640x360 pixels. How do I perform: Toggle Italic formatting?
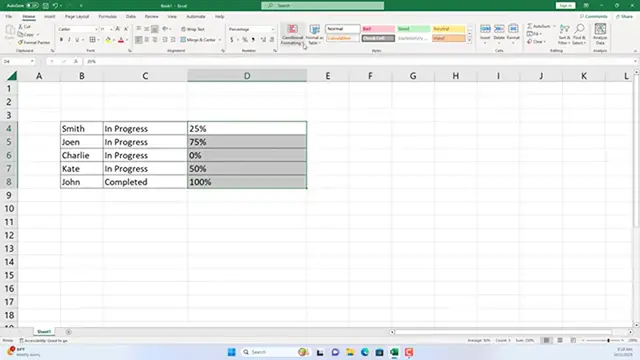(69, 40)
